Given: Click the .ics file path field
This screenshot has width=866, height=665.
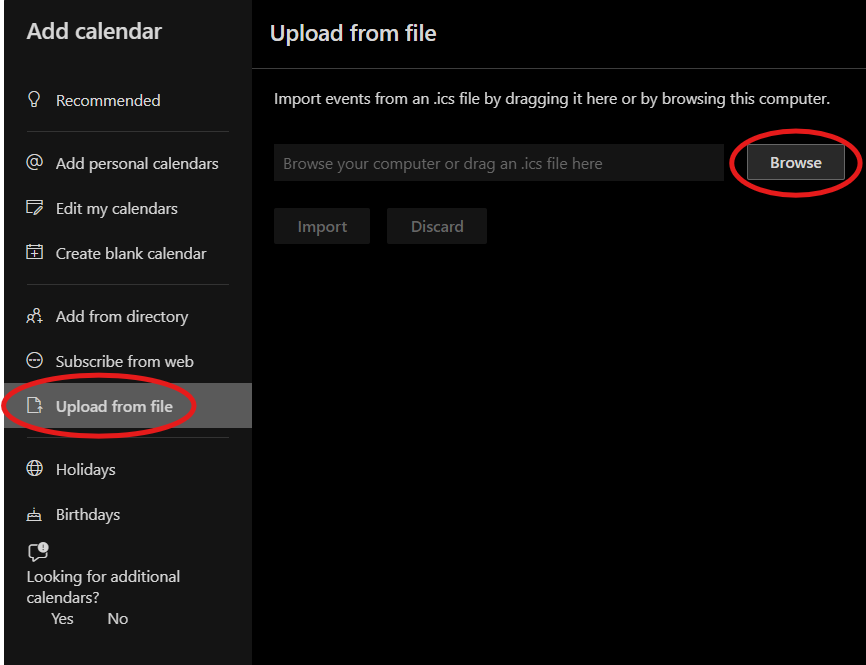Looking at the screenshot, I should click(x=498, y=163).
